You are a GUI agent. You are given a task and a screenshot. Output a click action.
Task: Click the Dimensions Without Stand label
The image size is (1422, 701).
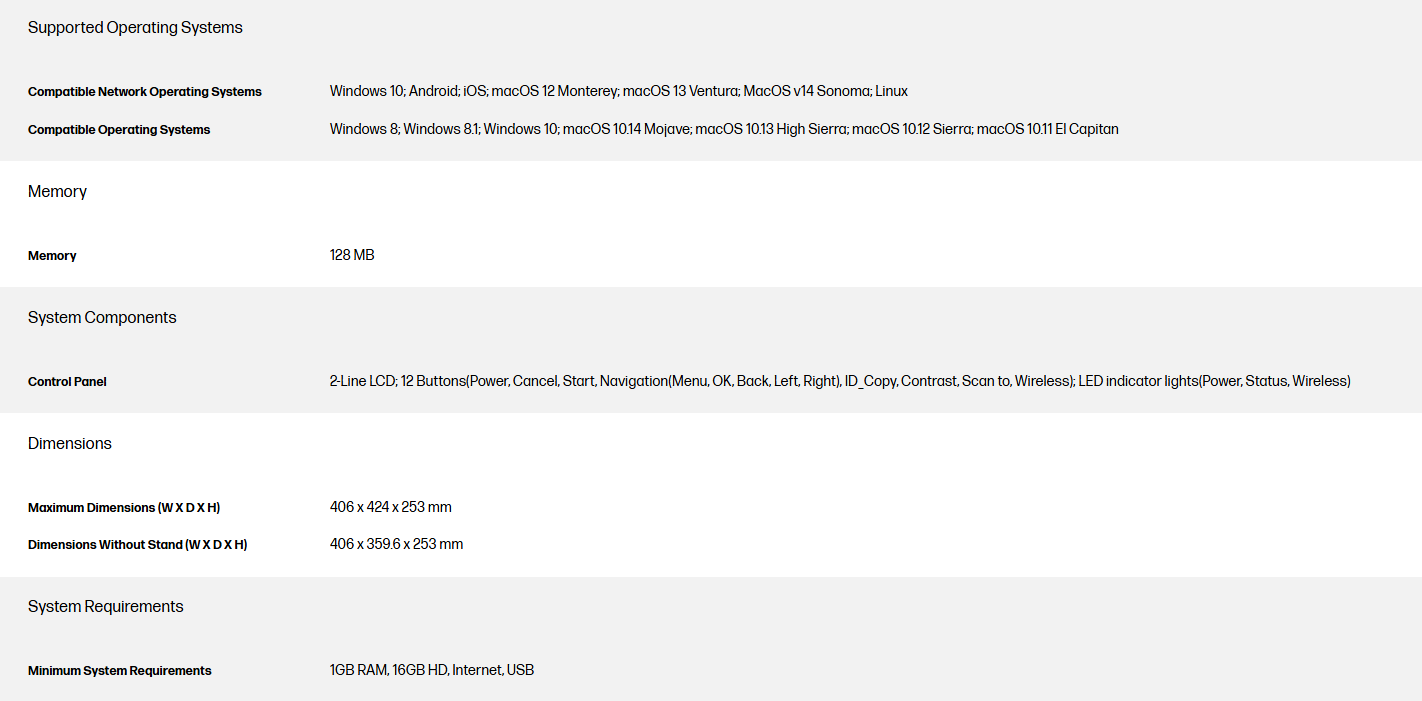tap(137, 545)
